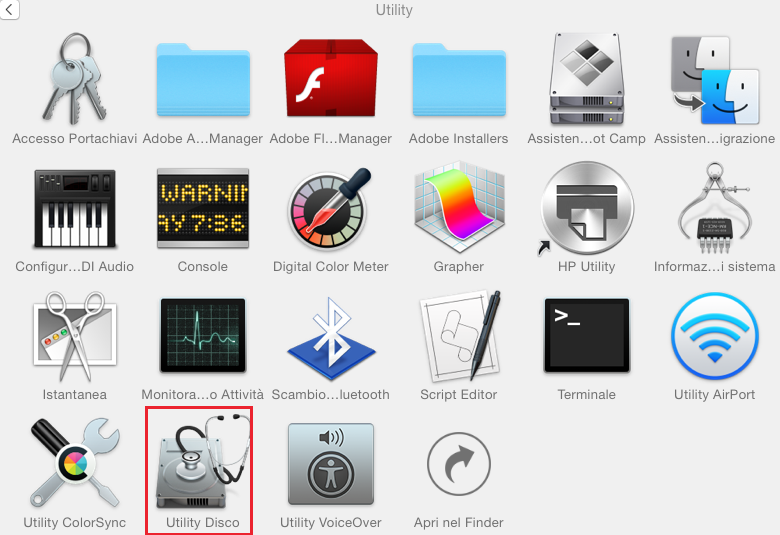
Task: Click the "Utility ColorSync" label text
Action: click(75, 523)
